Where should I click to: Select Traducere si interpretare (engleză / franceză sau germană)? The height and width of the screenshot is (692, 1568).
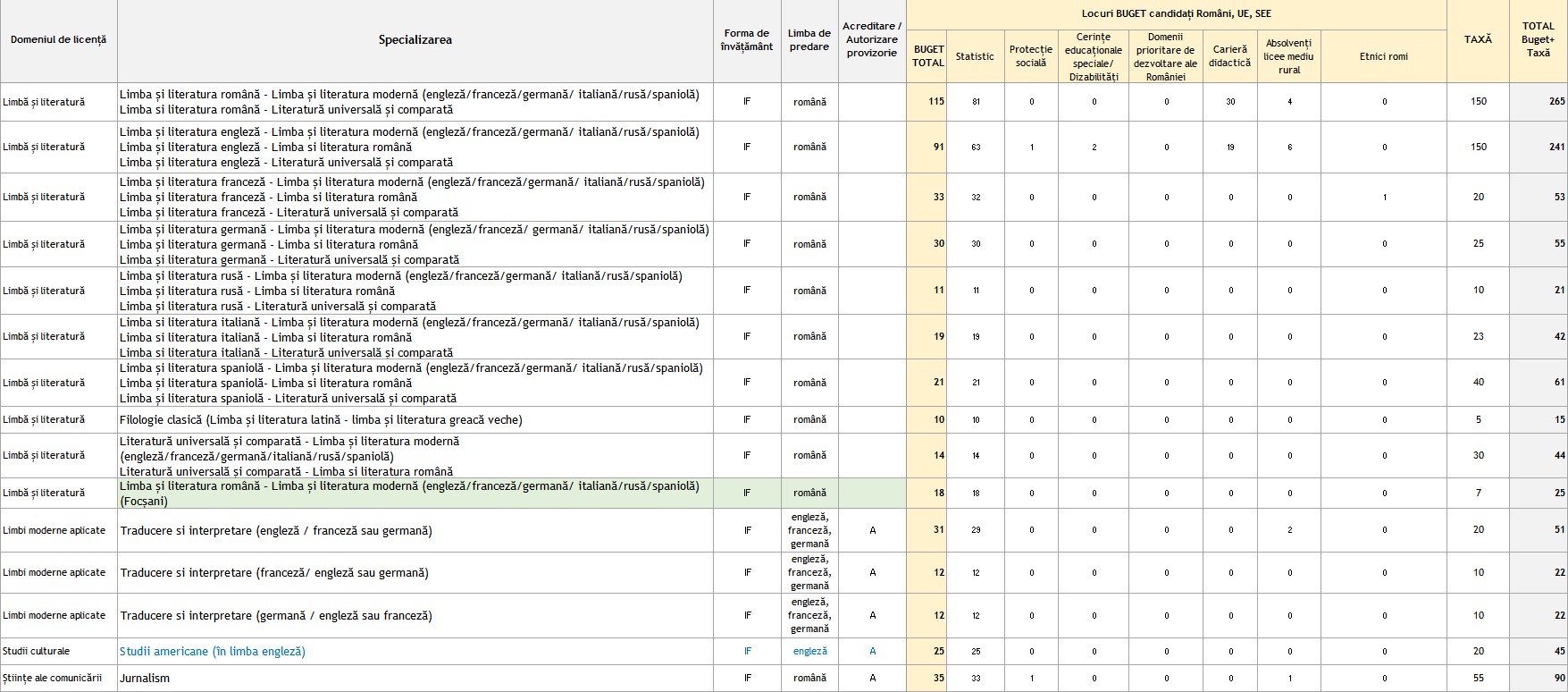pyautogui.click(x=415, y=531)
